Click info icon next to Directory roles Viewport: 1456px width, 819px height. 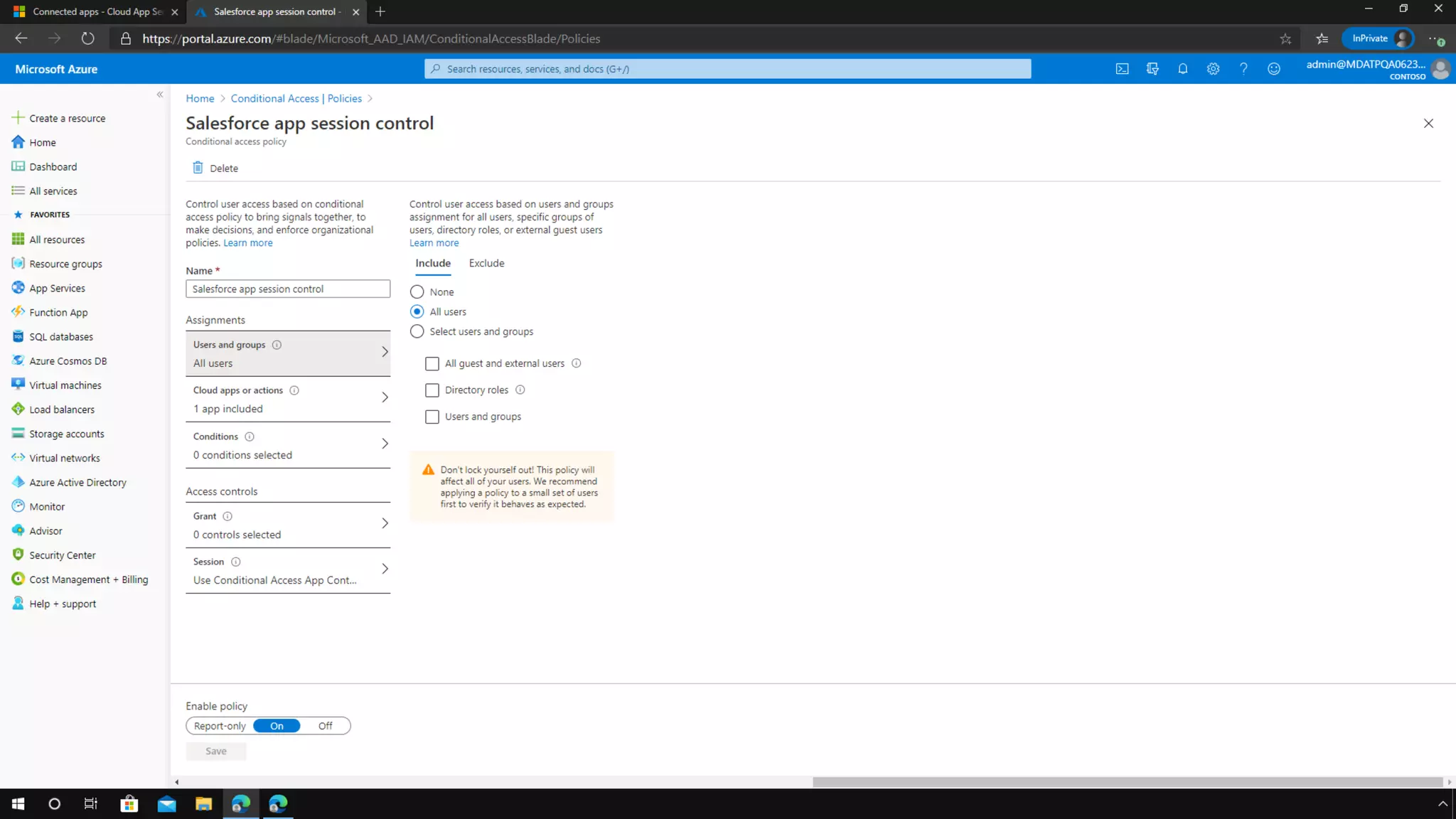point(520,390)
